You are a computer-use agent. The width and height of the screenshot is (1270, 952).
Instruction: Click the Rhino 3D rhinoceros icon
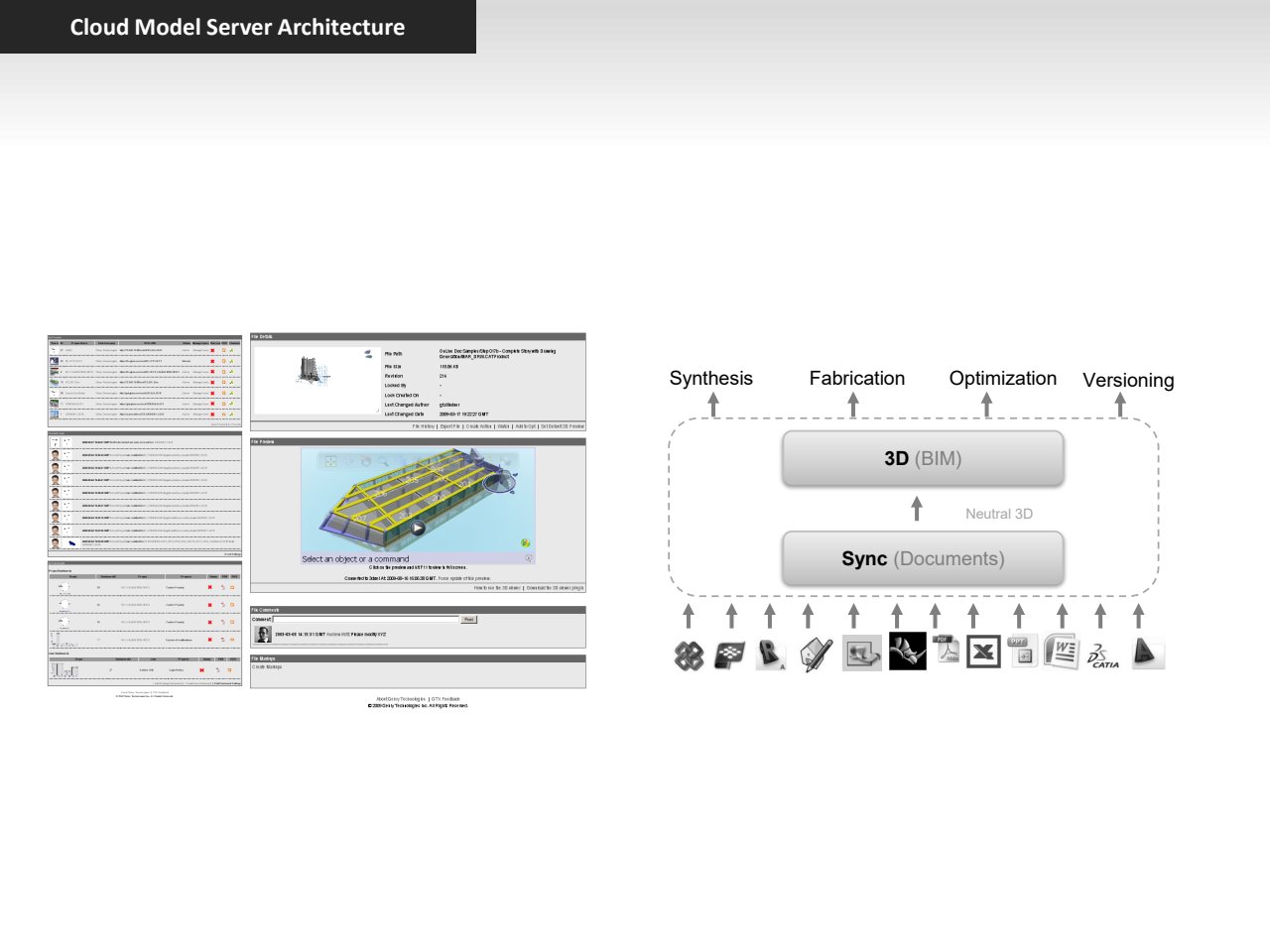tap(907, 652)
